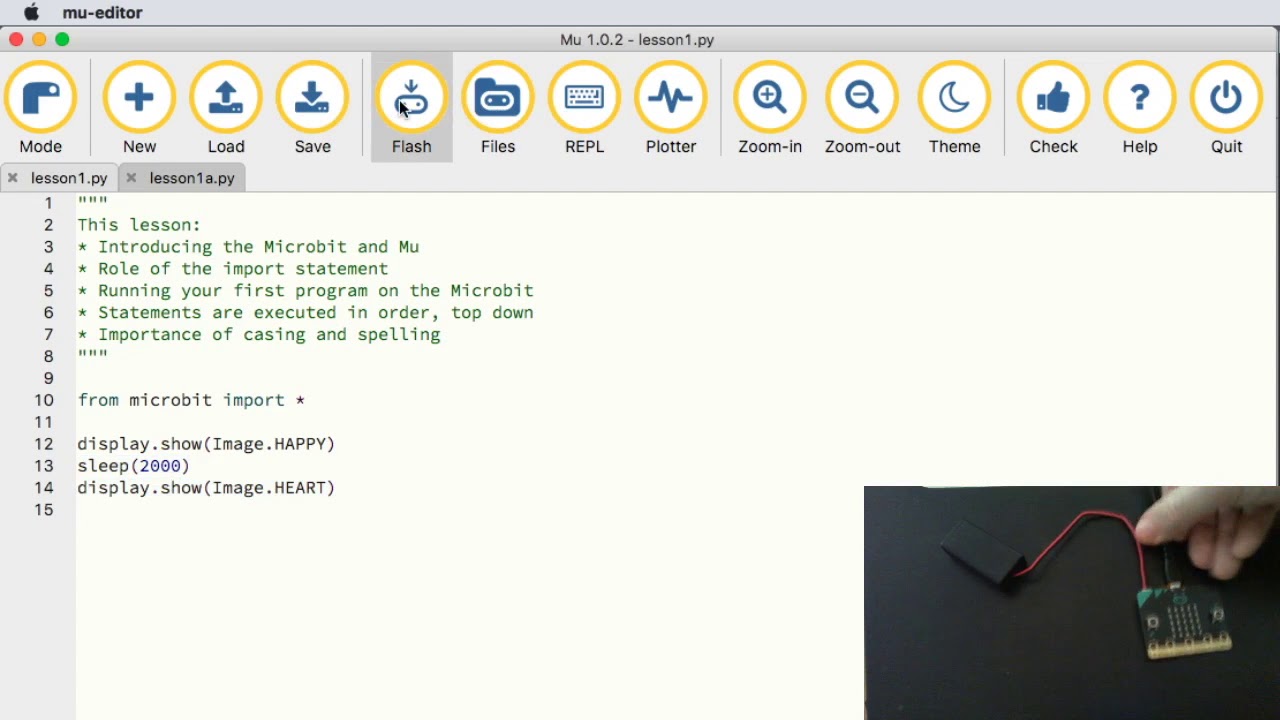1280x720 pixels.
Task: Click the line 'from microbit import *'
Action: 192,400
